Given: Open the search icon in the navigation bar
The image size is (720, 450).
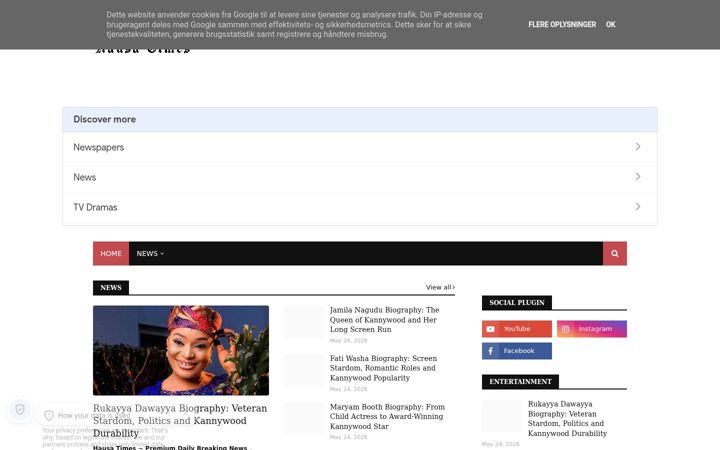Looking at the screenshot, I should 614,253.
